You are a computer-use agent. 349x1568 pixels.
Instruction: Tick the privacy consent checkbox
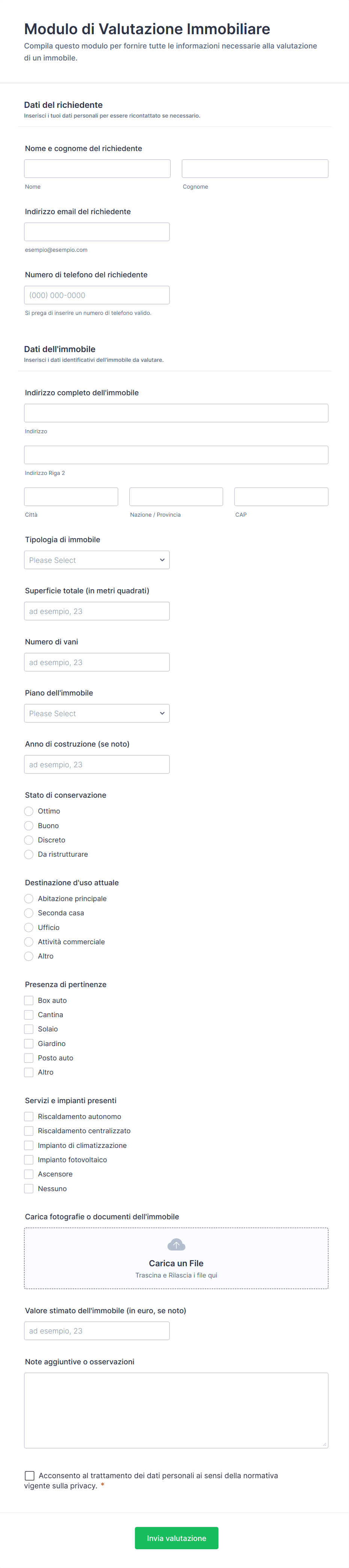29,1475
